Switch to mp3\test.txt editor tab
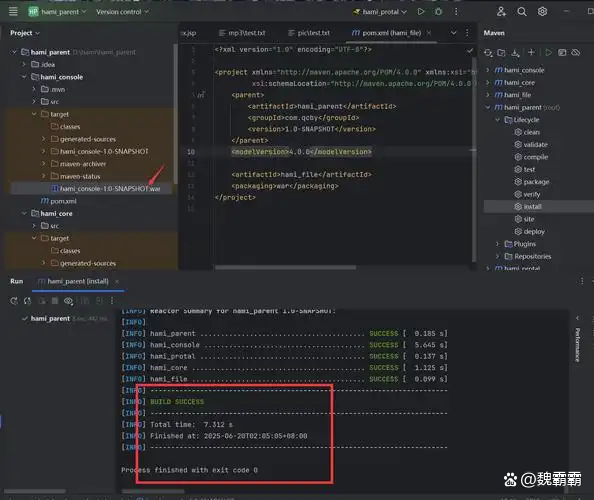The height and width of the screenshot is (500, 594). pyautogui.click(x=242, y=33)
